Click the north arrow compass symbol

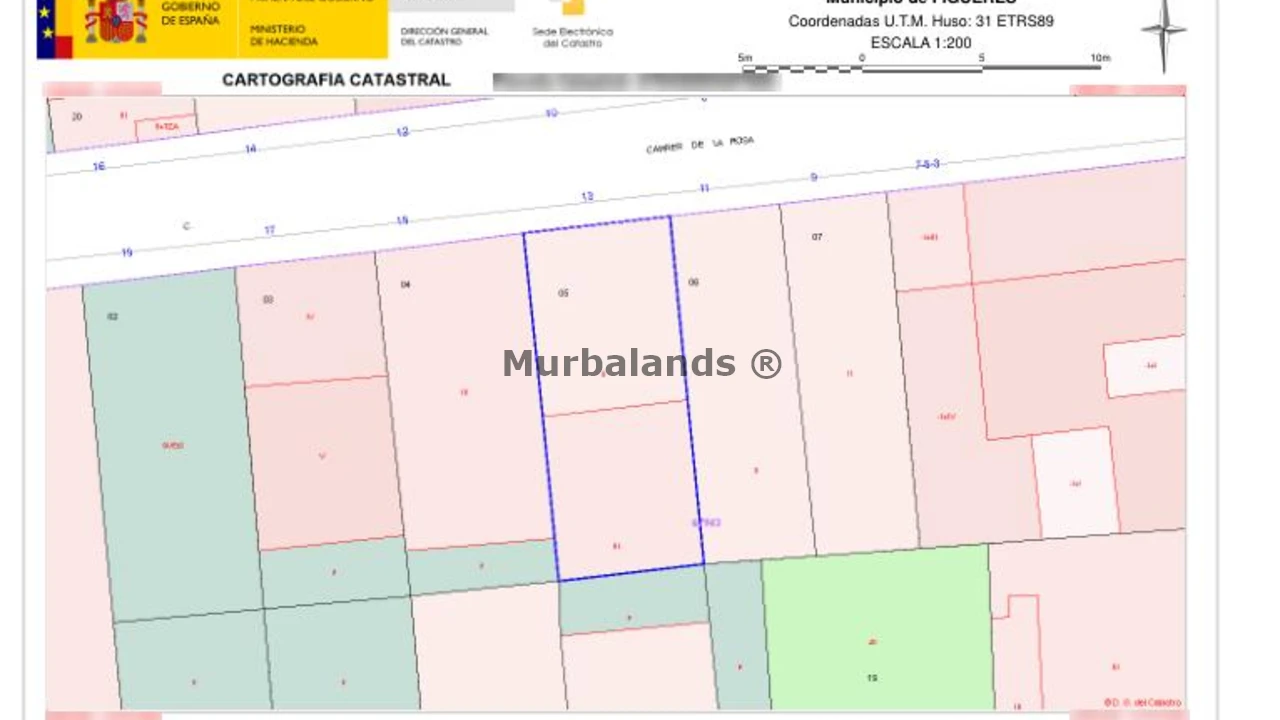[x=1163, y=32]
